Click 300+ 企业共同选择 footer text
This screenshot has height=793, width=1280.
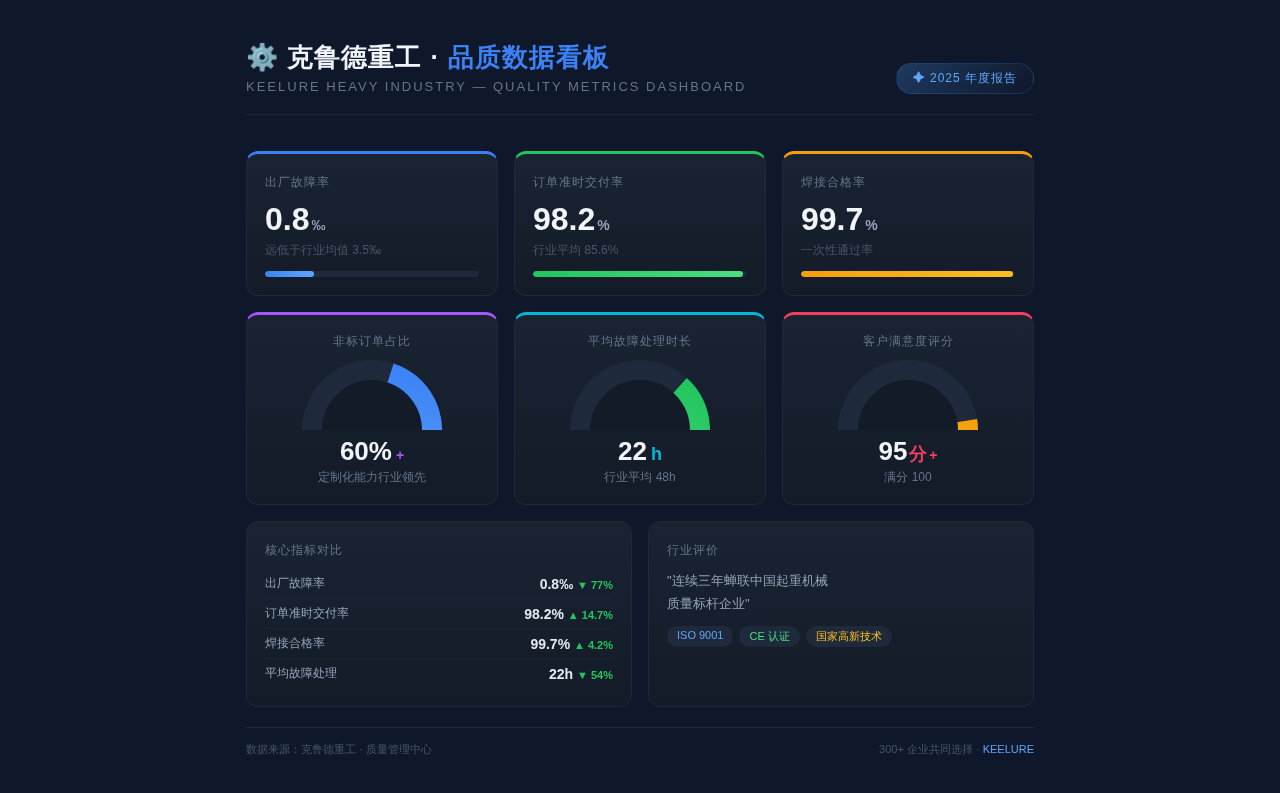pos(926,749)
